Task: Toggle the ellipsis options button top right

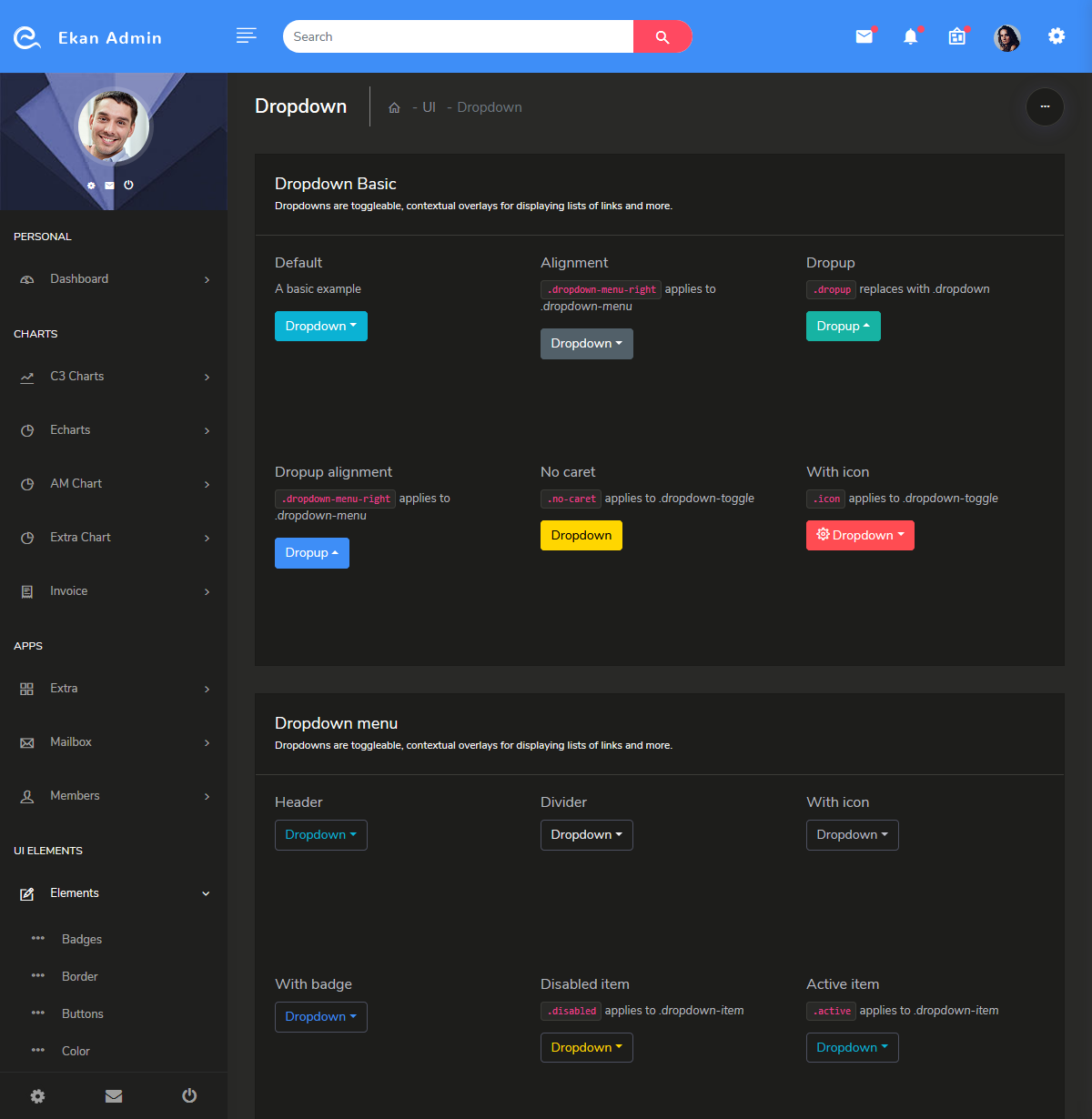Action: (x=1045, y=107)
